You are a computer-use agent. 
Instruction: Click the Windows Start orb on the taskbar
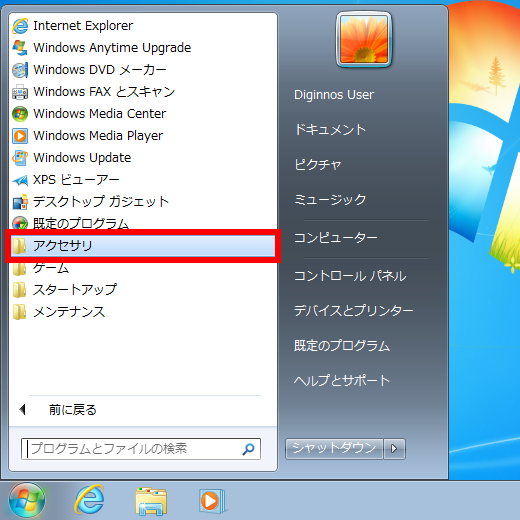(27, 500)
